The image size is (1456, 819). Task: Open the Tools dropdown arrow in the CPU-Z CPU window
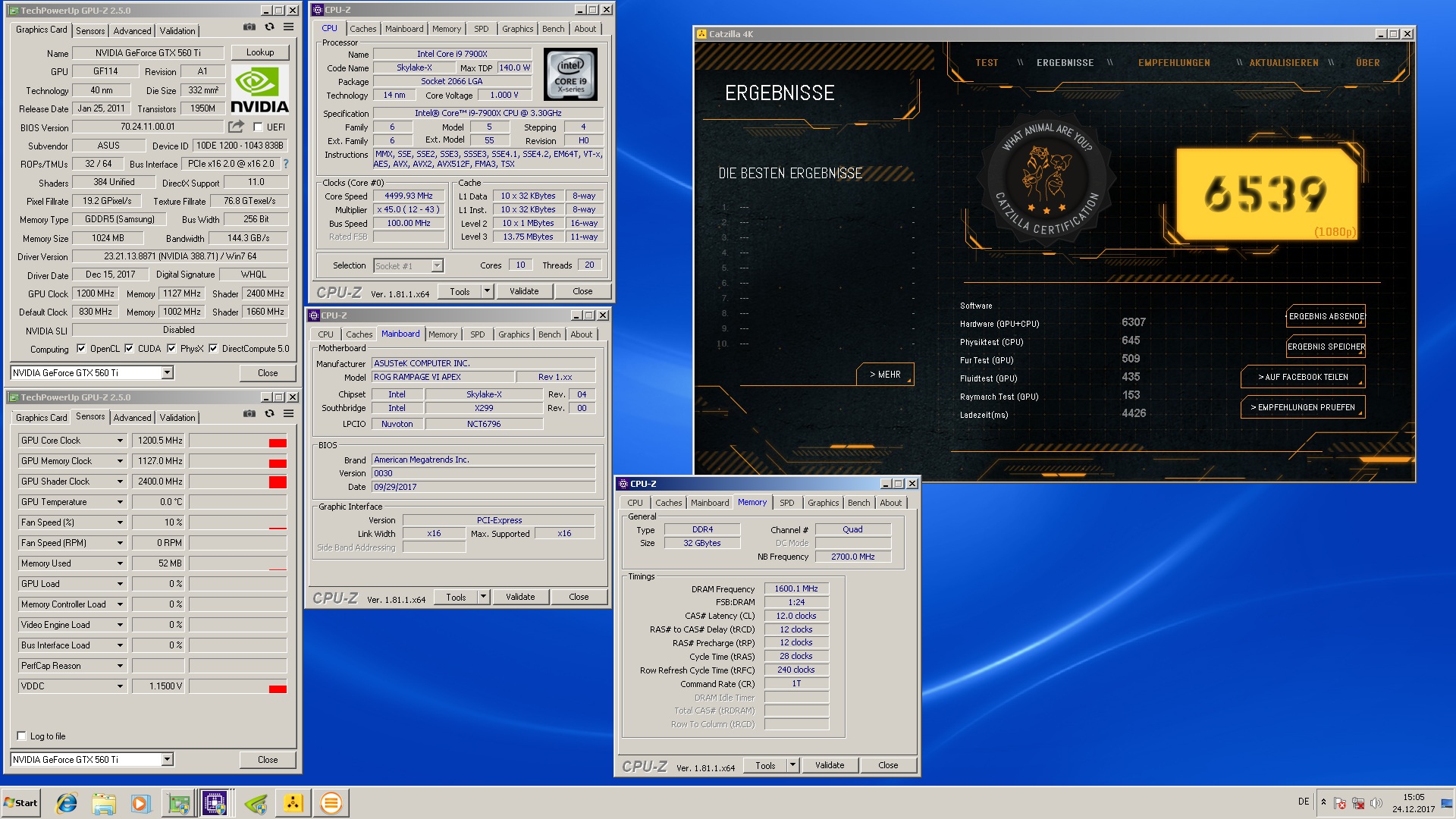tap(487, 291)
